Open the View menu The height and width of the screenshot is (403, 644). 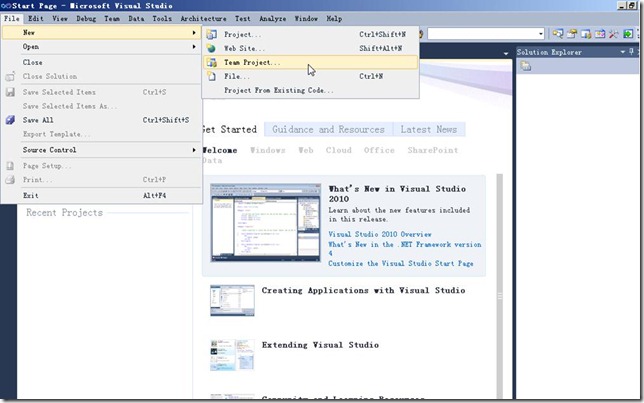pos(60,18)
